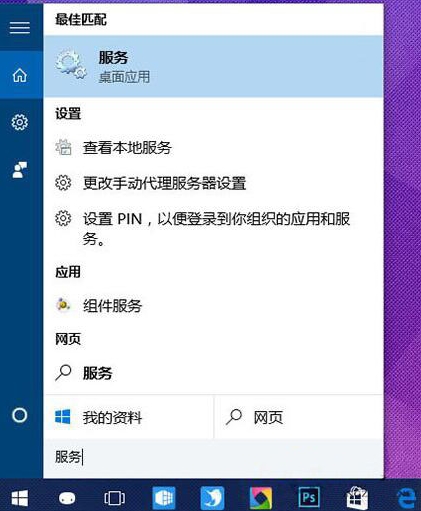
Task: Click the Cortana circle icon in sidebar
Action: (20, 415)
